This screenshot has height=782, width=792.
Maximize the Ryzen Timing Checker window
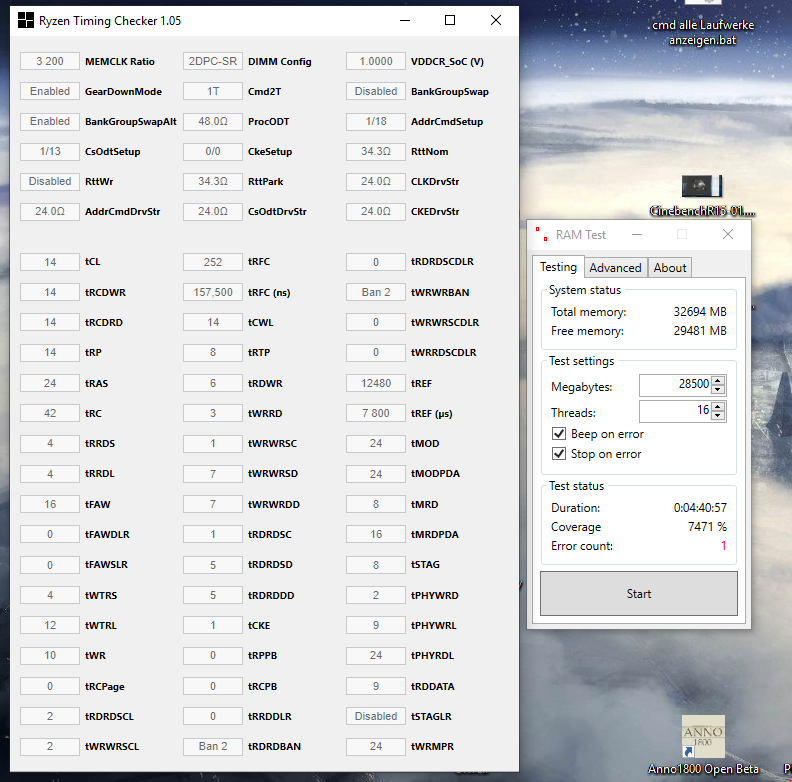click(450, 21)
